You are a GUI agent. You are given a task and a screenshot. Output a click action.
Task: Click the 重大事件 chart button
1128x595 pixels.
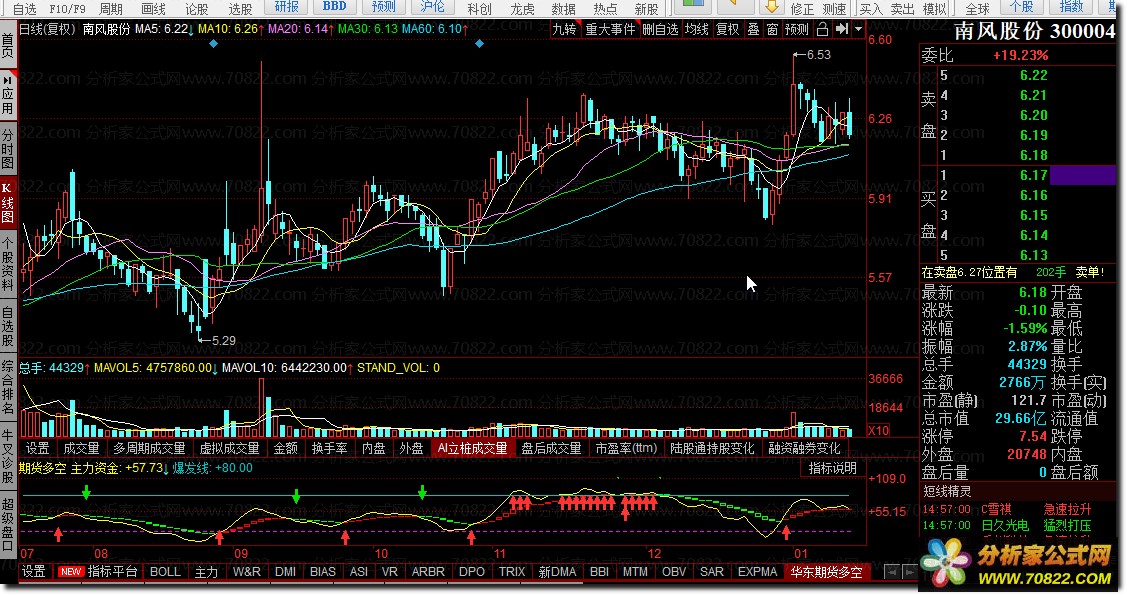610,29
